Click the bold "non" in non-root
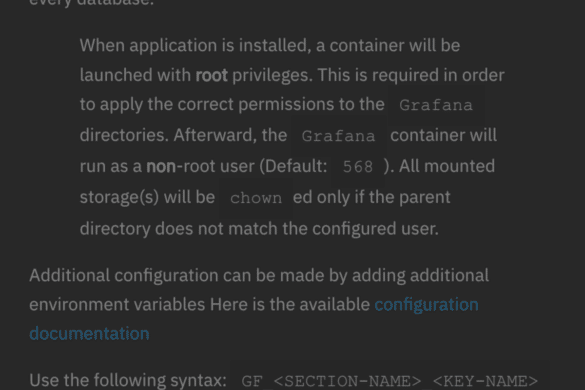 click(161, 166)
